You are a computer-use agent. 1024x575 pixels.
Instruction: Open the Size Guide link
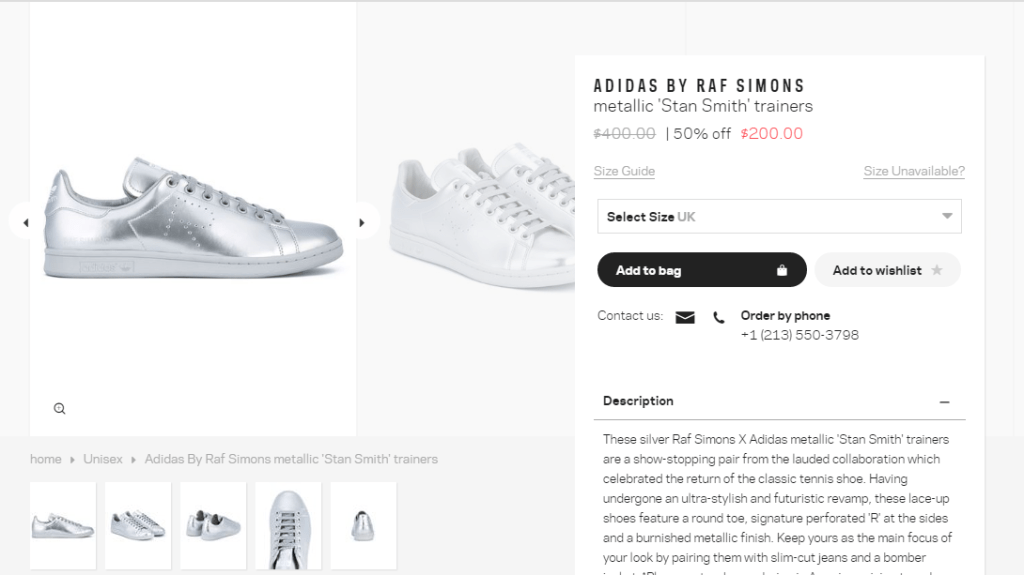tap(624, 171)
